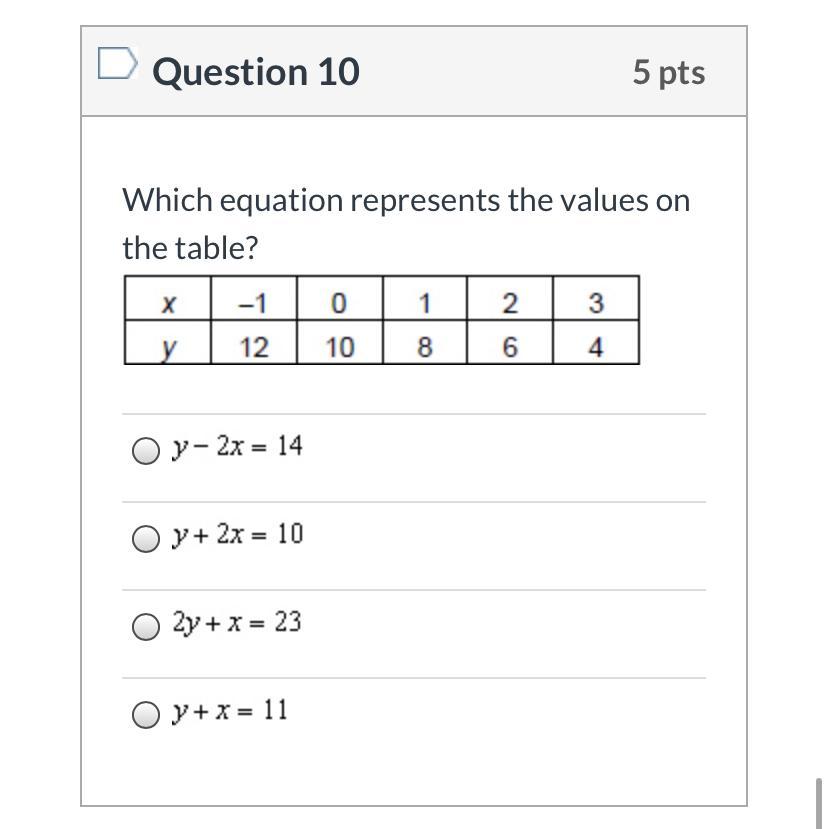Click the table cell with x value 3
828x829 pixels.
[x=595, y=299]
